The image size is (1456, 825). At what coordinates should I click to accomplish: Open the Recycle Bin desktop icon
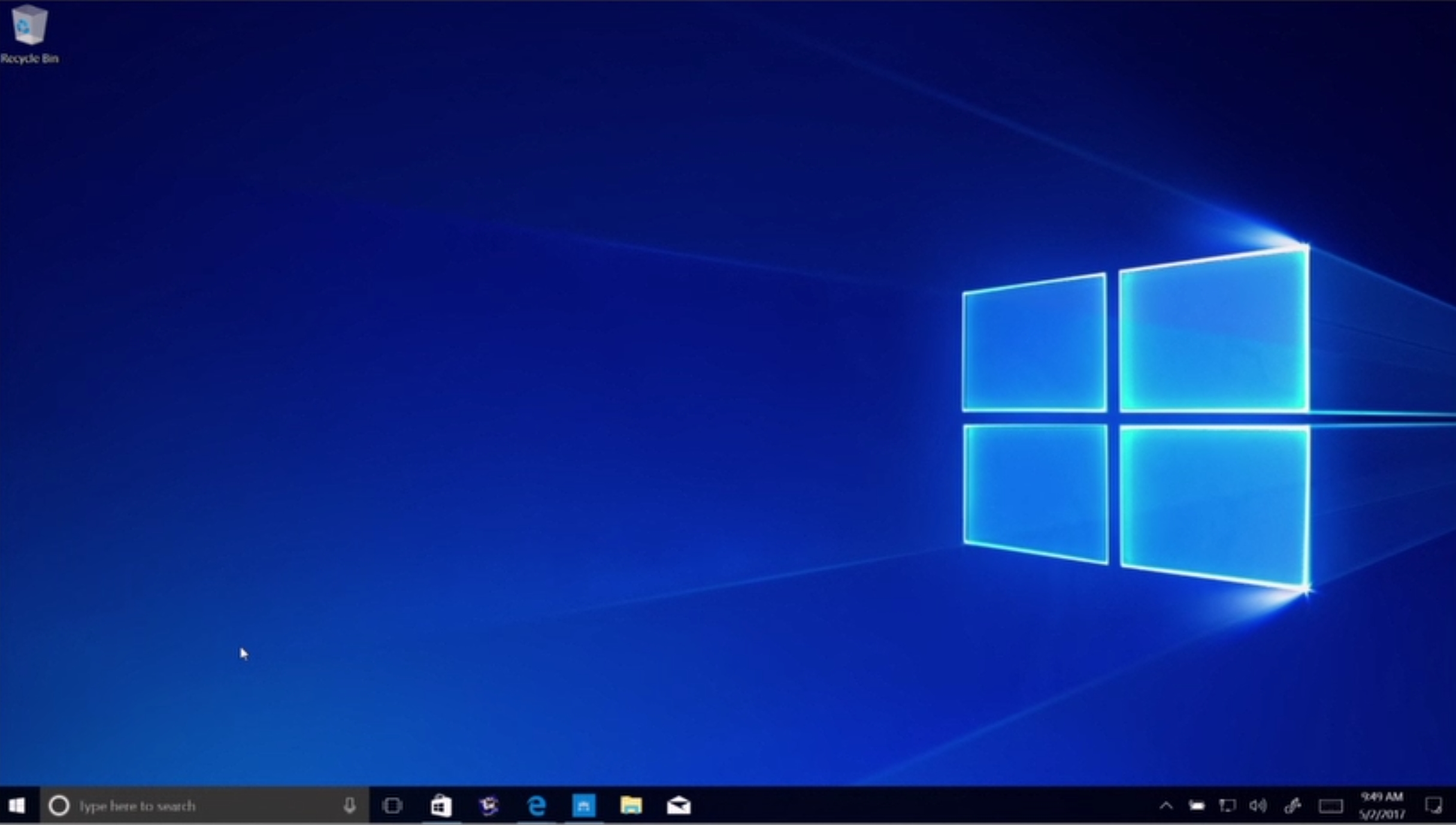pyautogui.click(x=28, y=34)
